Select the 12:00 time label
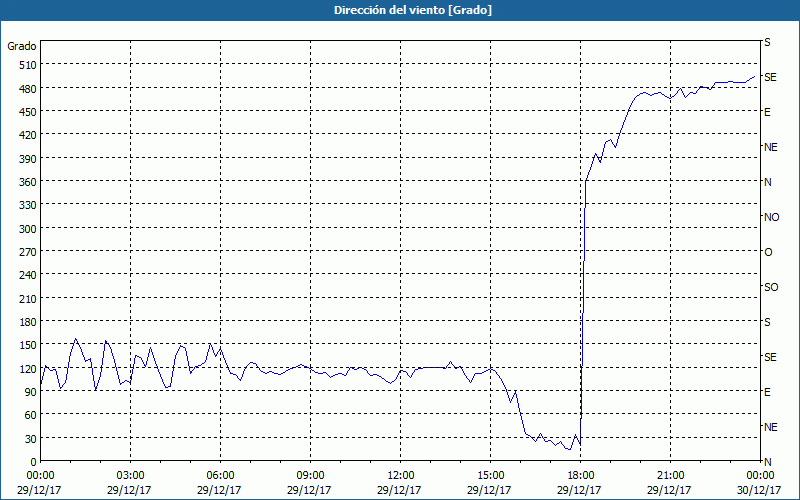800x500 pixels. (x=401, y=476)
